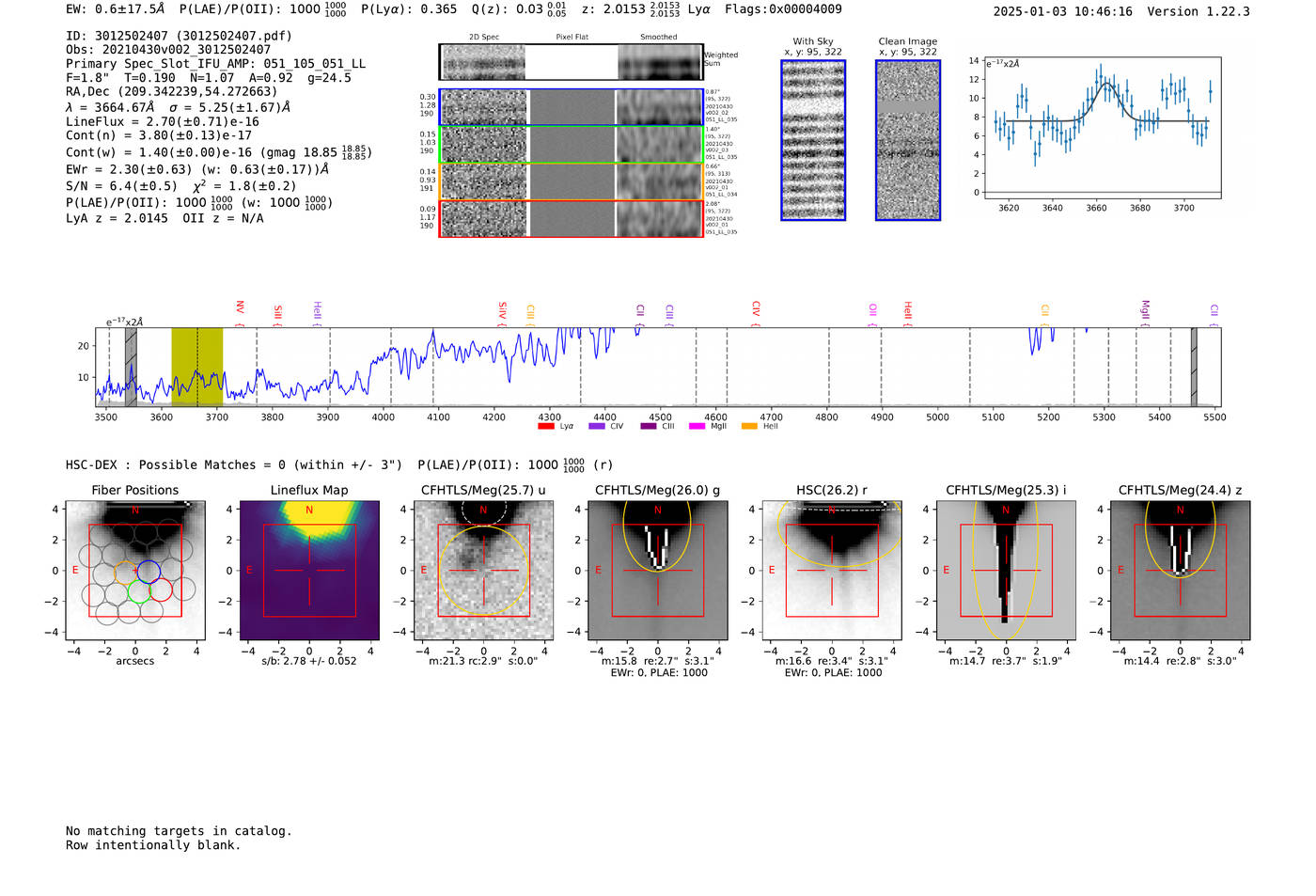The width and height of the screenshot is (1316, 896).
Task: Select the CFHTLS/Meg(25.3) i band image
Action: click(1006, 571)
